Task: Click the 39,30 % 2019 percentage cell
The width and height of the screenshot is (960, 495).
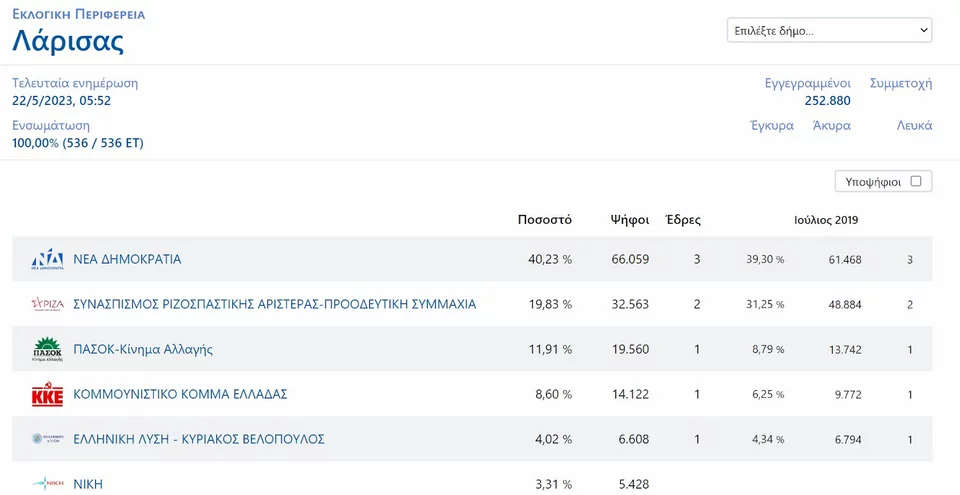Action: [x=765, y=260]
